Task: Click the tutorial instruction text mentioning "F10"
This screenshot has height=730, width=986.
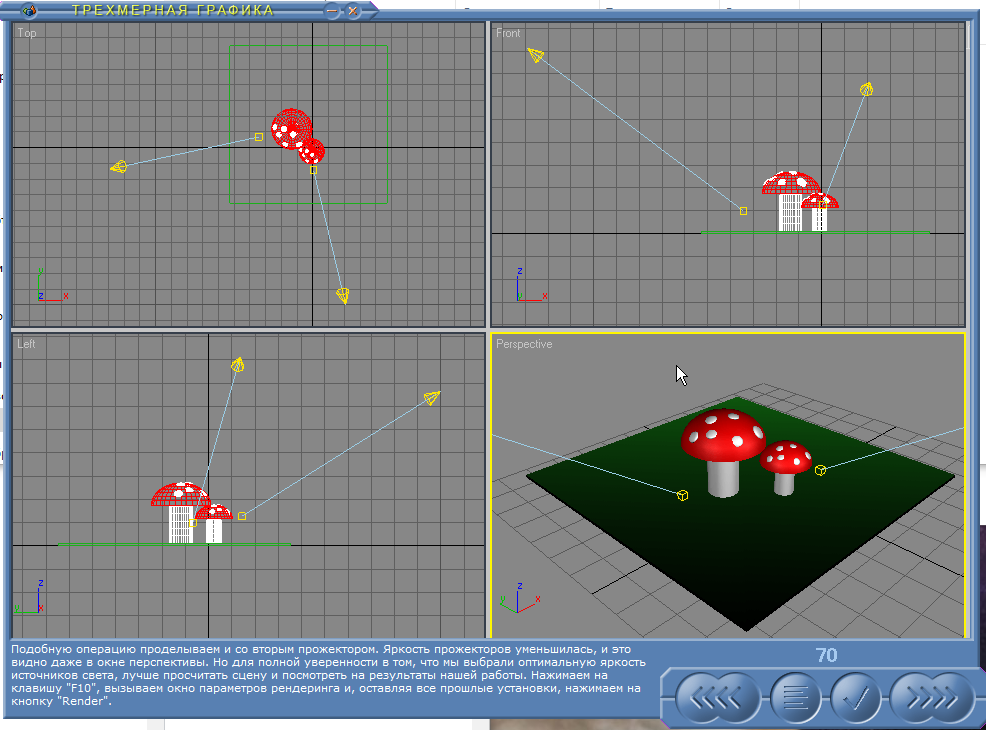Action: point(326,675)
